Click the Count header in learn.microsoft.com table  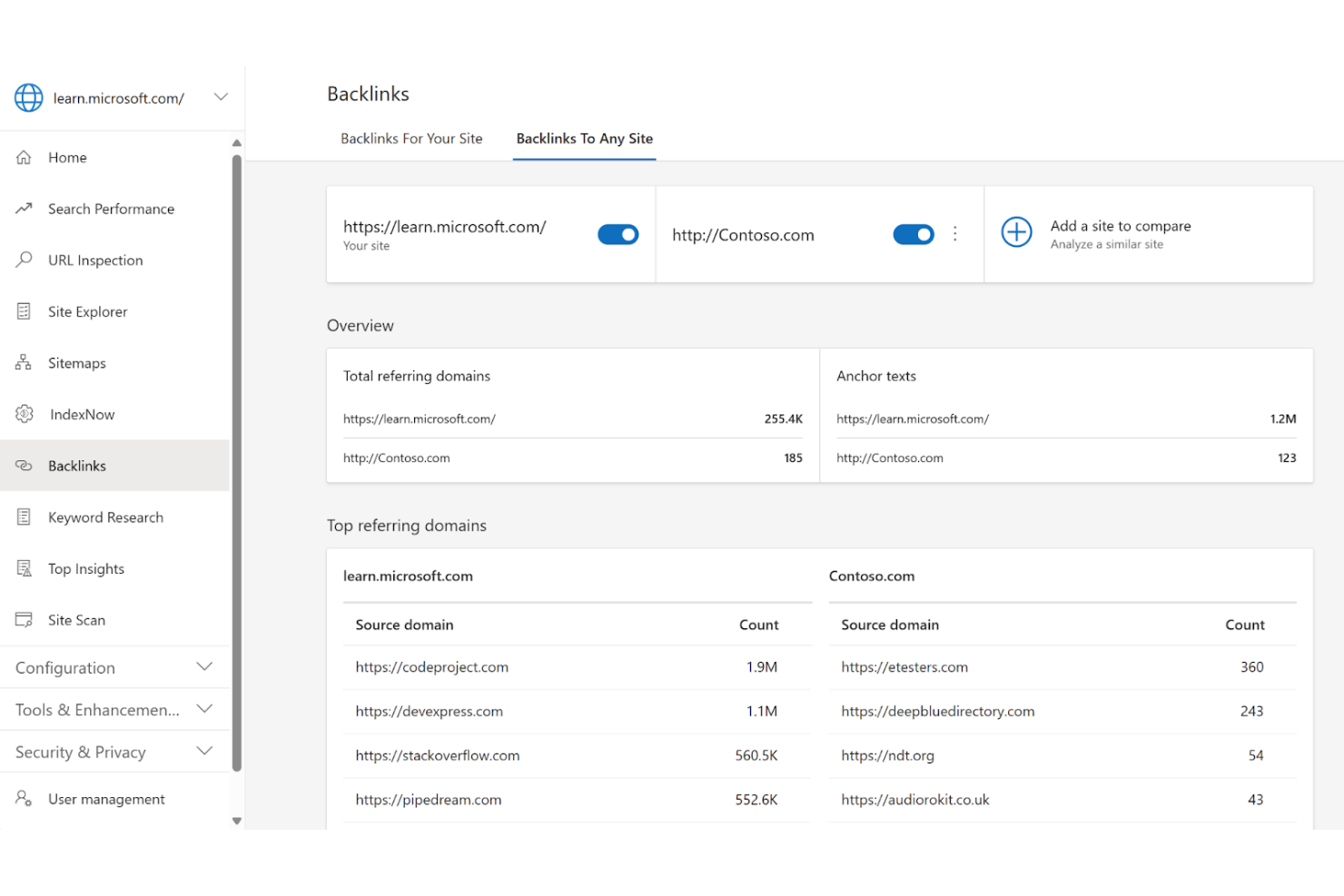(759, 625)
